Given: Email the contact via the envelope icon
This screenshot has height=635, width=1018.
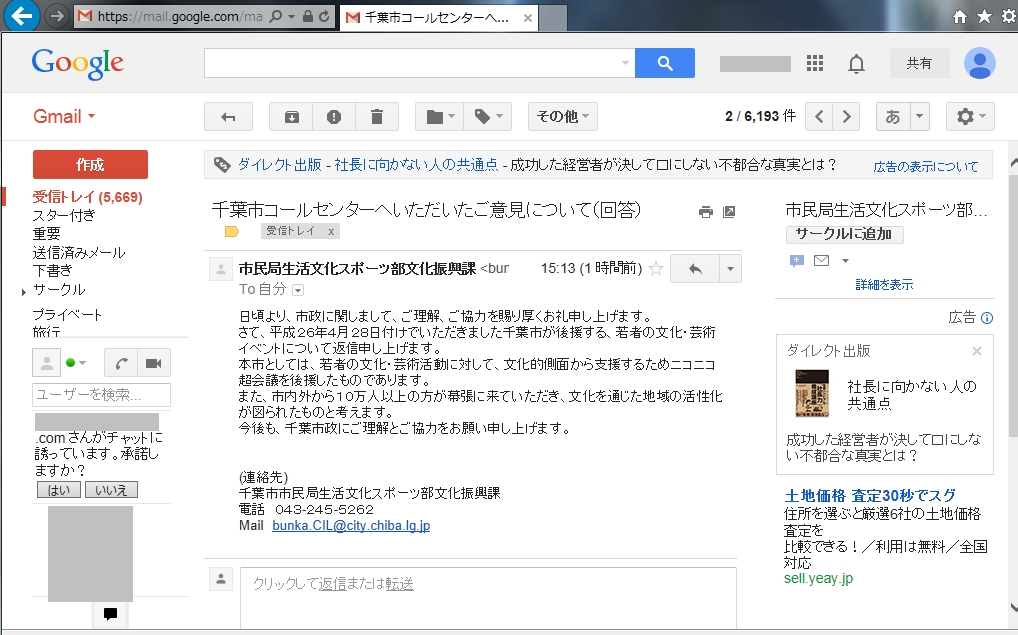Looking at the screenshot, I should (x=821, y=260).
